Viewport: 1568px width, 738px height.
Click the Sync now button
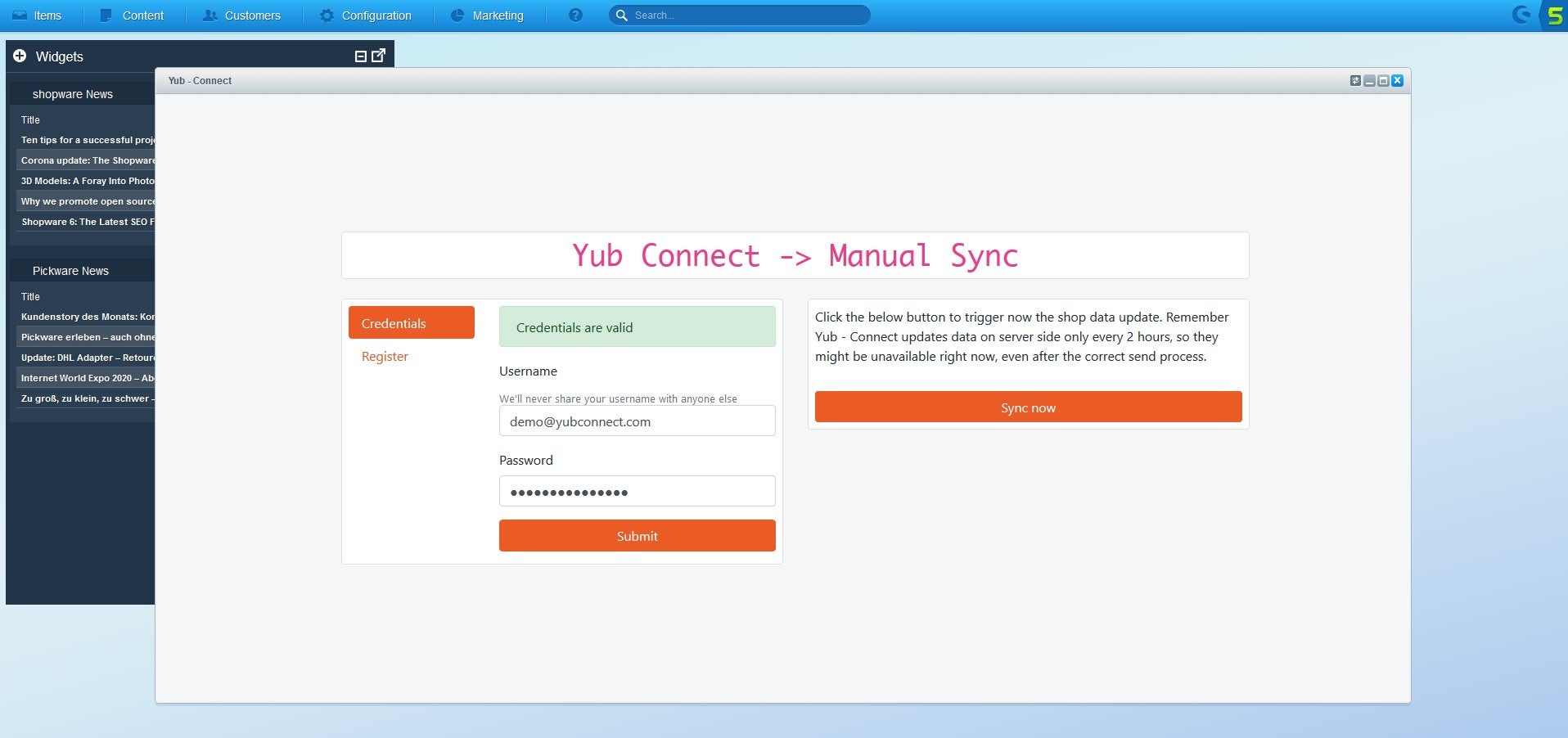coord(1029,407)
